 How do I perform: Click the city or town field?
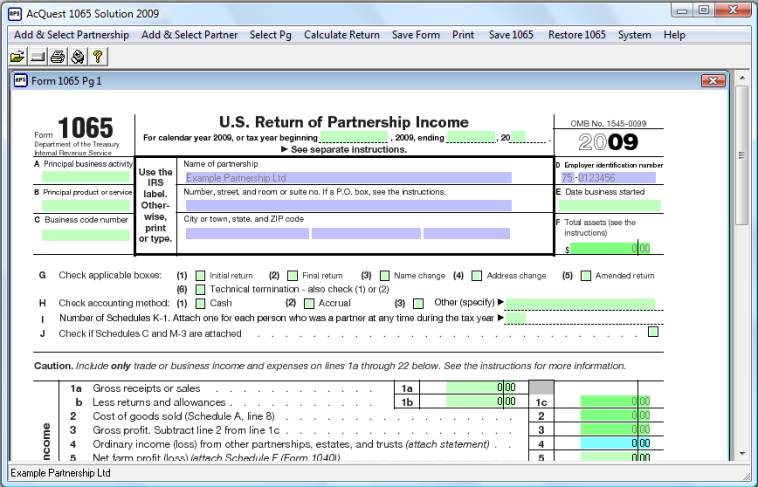tap(248, 234)
